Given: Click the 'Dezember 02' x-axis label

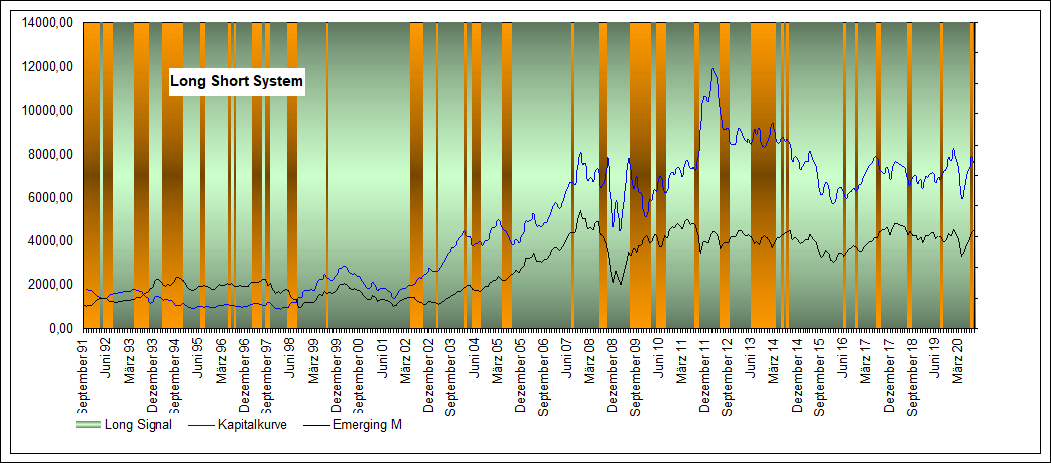Looking at the screenshot, I should [428, 373].
